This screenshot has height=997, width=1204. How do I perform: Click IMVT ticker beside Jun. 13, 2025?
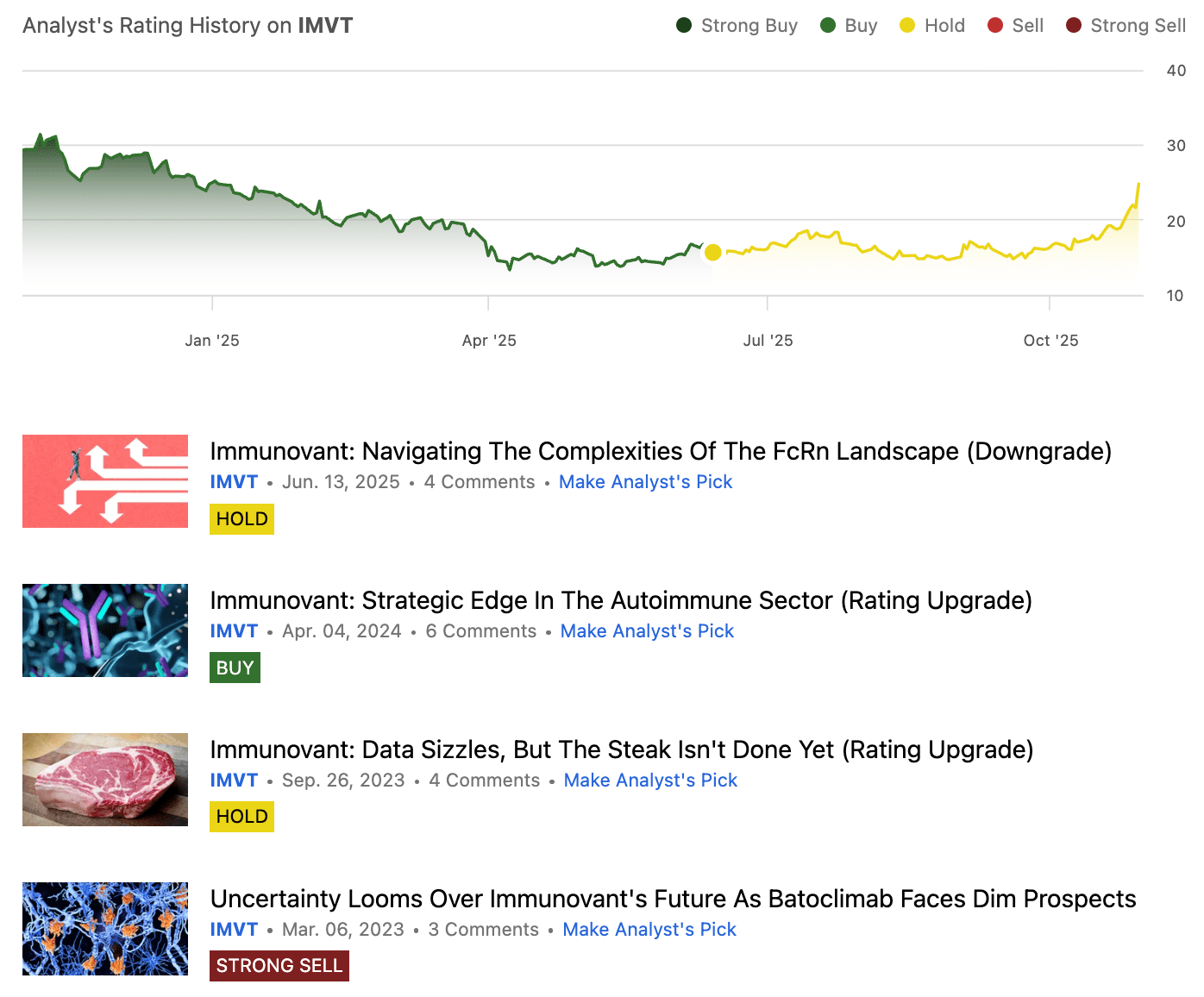(234, 482)
